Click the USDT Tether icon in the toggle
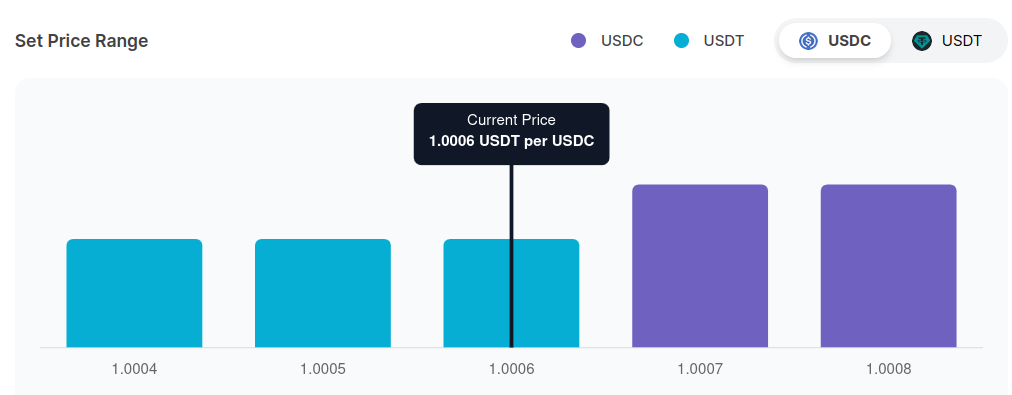 pos(922,41)
